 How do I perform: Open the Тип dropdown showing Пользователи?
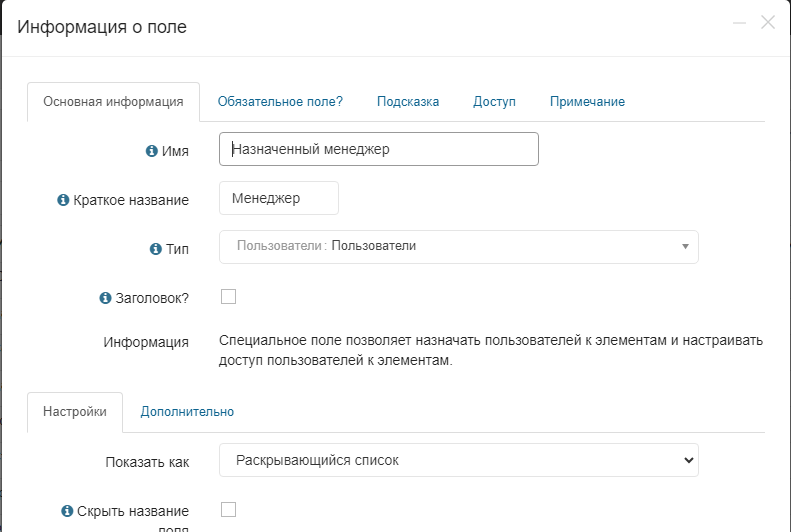pyautogui.click(x=459, y=247)
